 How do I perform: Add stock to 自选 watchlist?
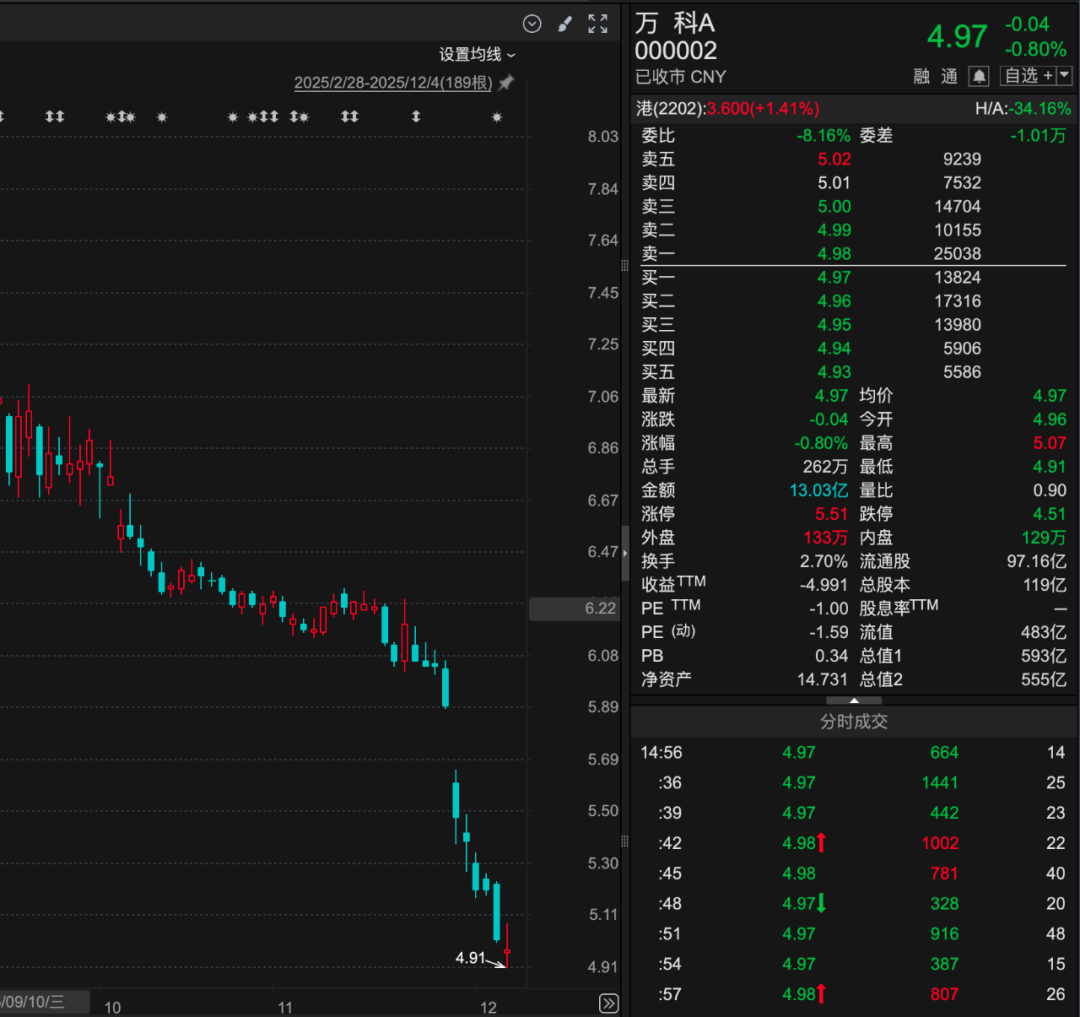coord(1028,76)
